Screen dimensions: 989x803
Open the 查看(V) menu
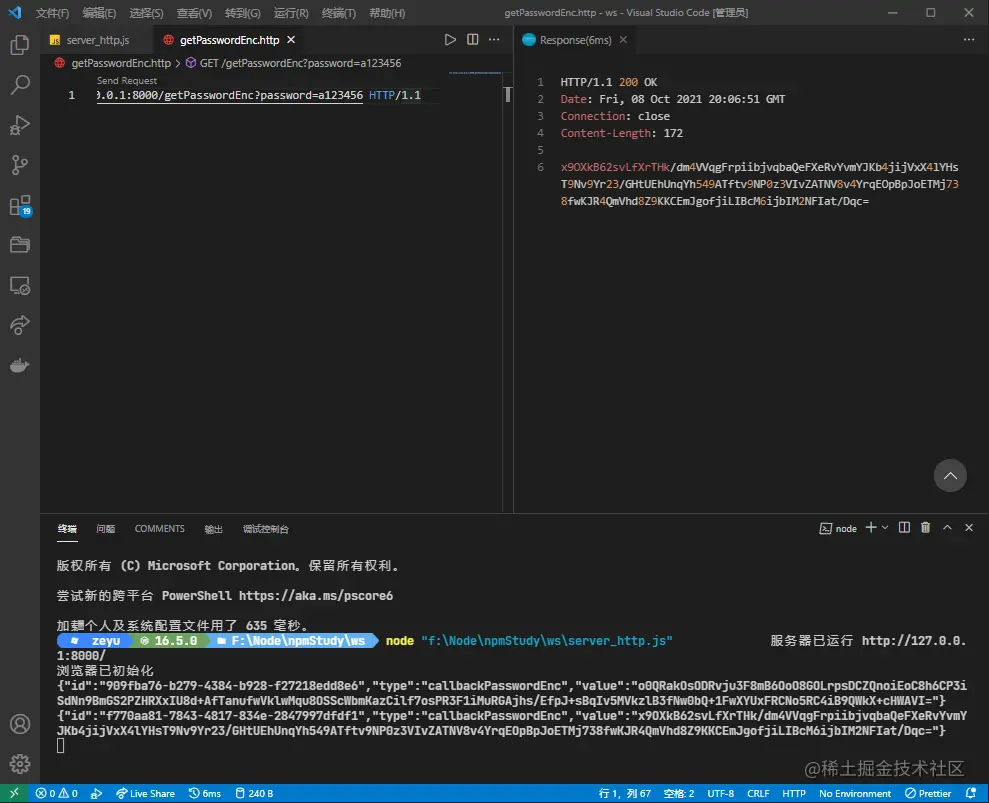pos(194,13)
